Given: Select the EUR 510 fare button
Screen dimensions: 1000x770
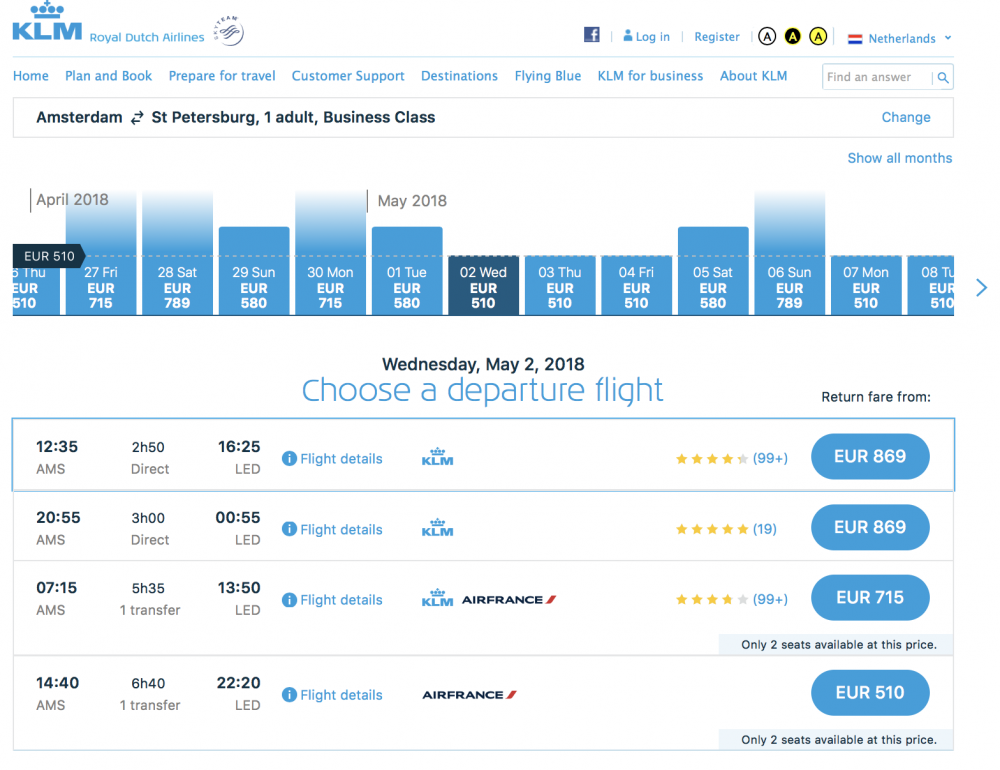Looking at the screenshot, I should [x=870, y=693].
